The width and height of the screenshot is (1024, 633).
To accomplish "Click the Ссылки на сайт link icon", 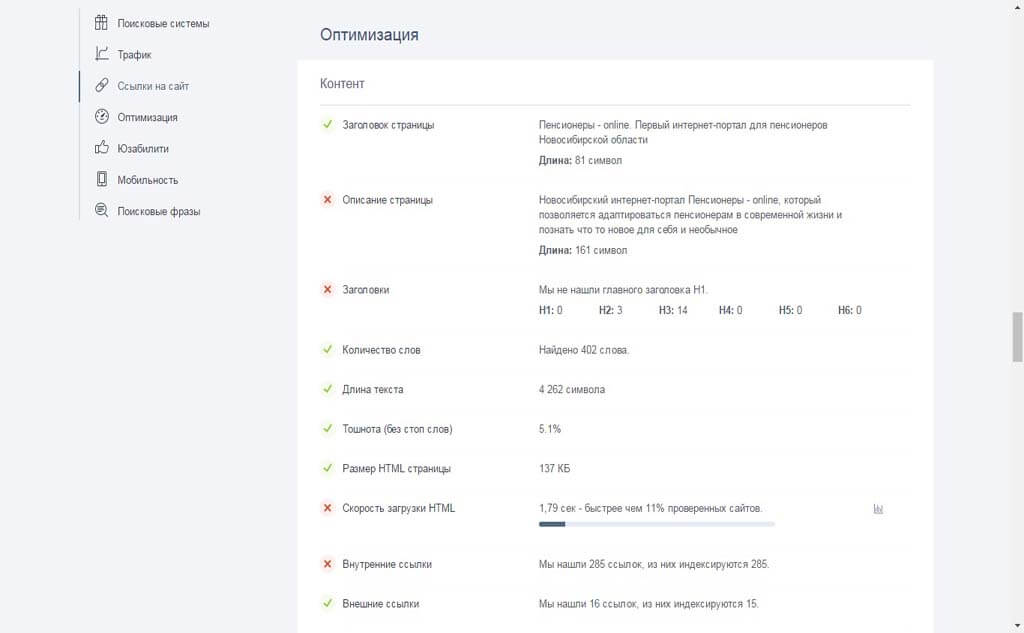I will 101,86.
